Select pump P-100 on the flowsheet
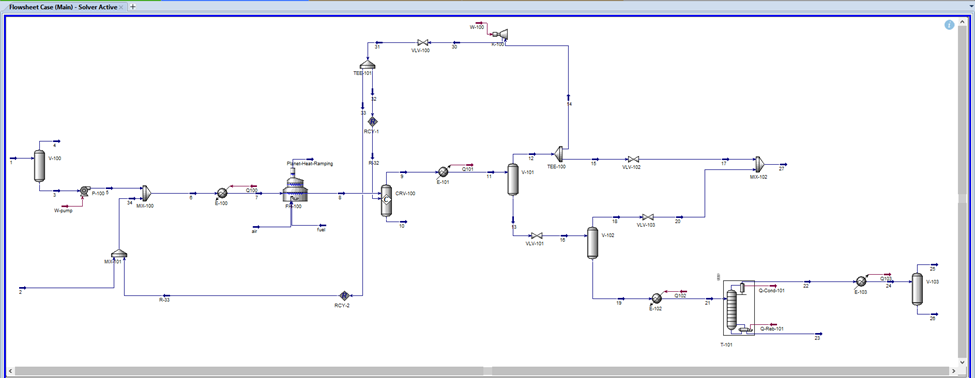The height and width of the screenshot is (378, 975). click(84, 191)
